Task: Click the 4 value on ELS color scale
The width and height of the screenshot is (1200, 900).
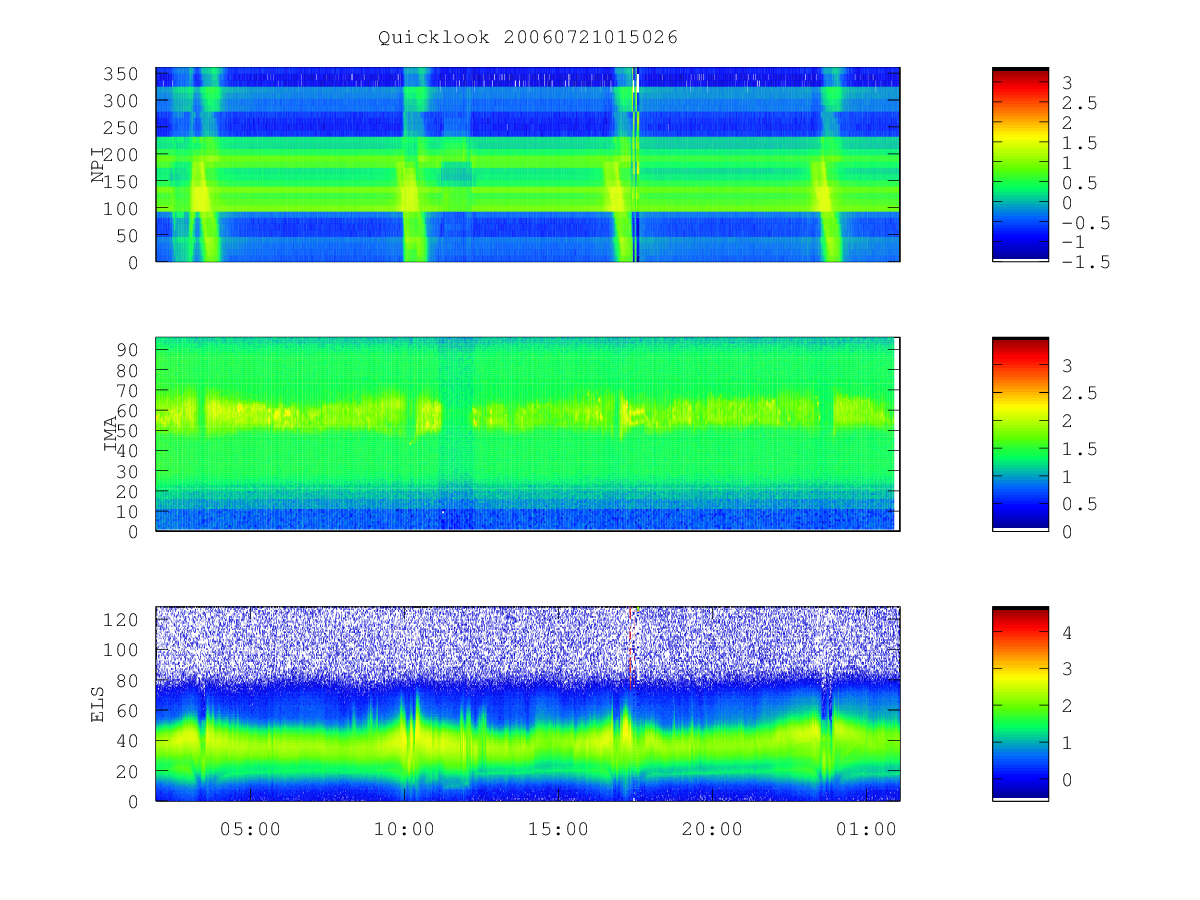Action: pyautogui.click(x=1067, y=632)
